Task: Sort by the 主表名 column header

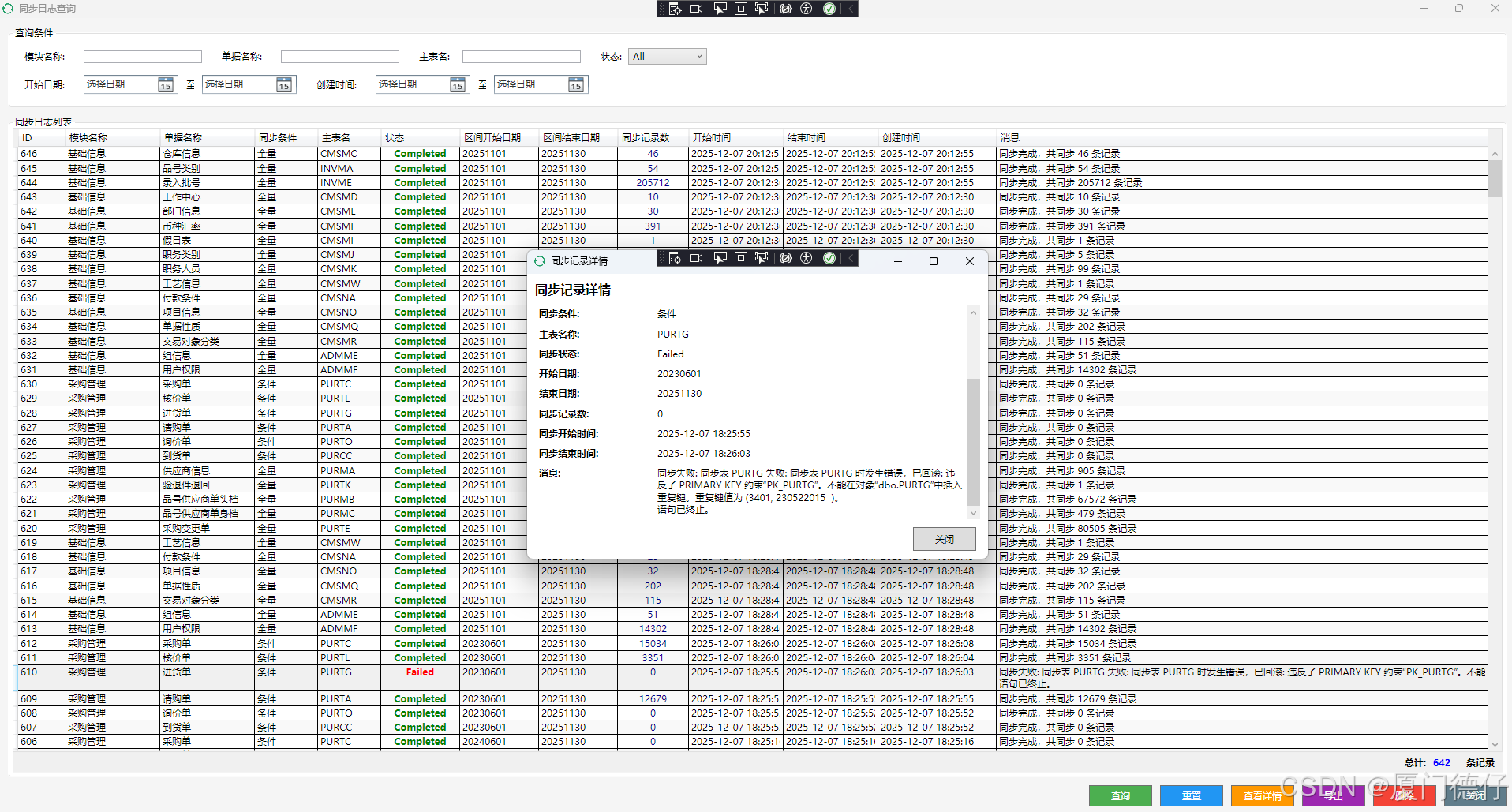Action: [x=350, y=138]
